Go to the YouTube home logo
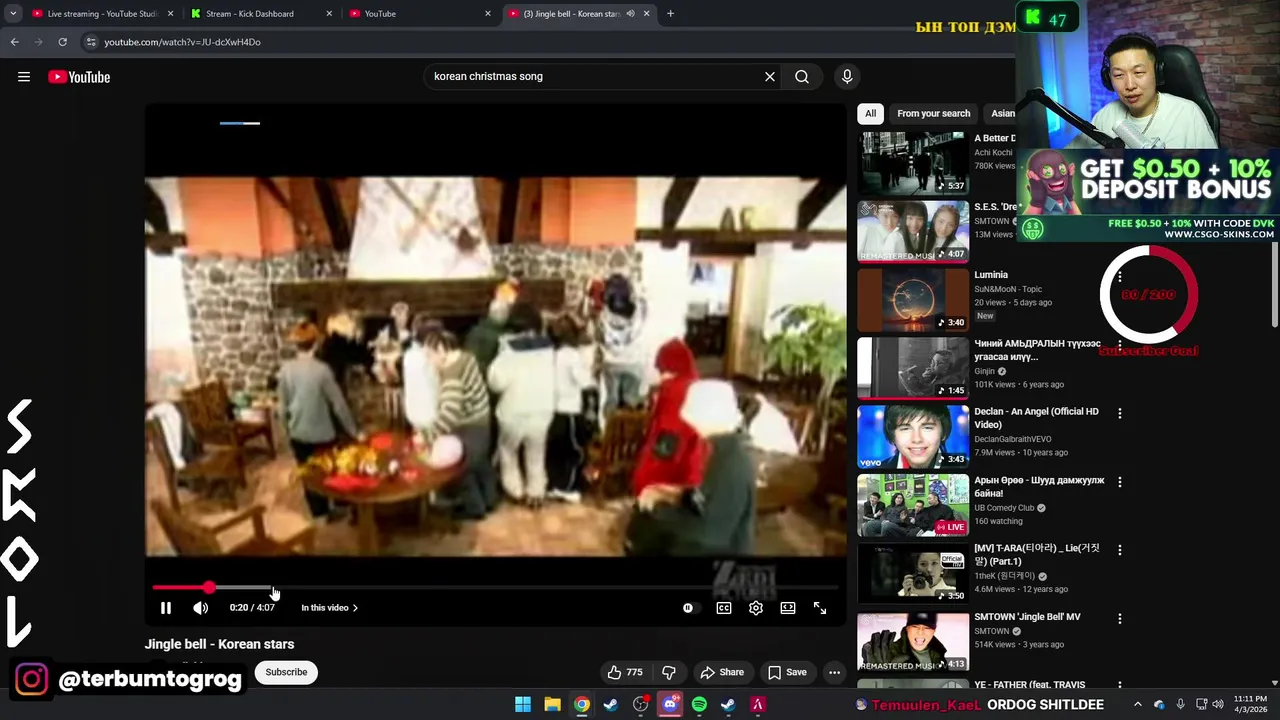 (x=79, y=77)
